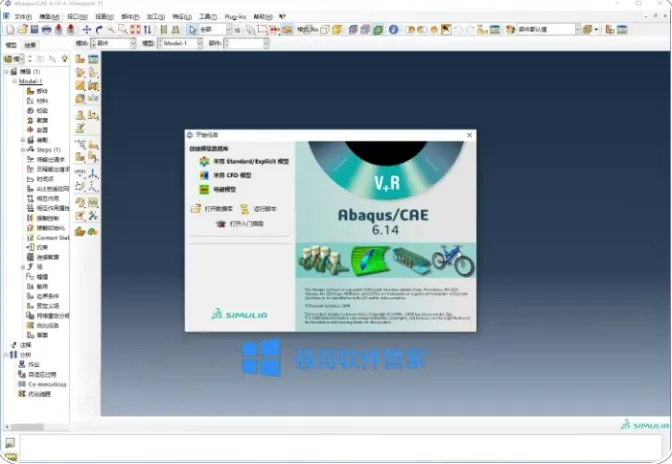Cycle views with the up-down arrows icon
The image size is (672, 464).
pyautogui.click(x=147, y=30)
